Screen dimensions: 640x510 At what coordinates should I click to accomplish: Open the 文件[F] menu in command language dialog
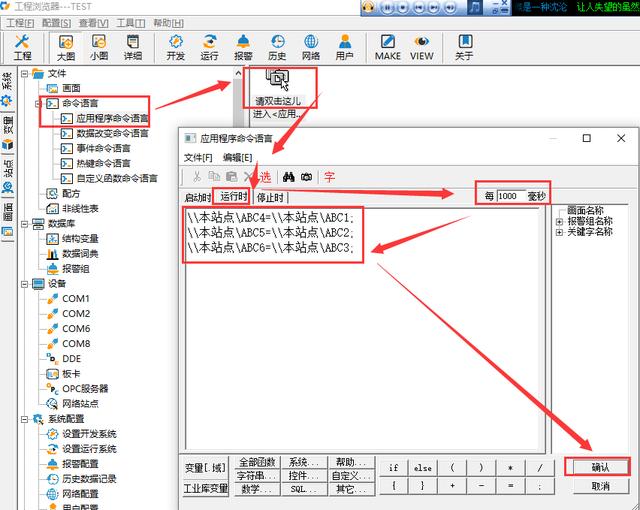point(198,157)
